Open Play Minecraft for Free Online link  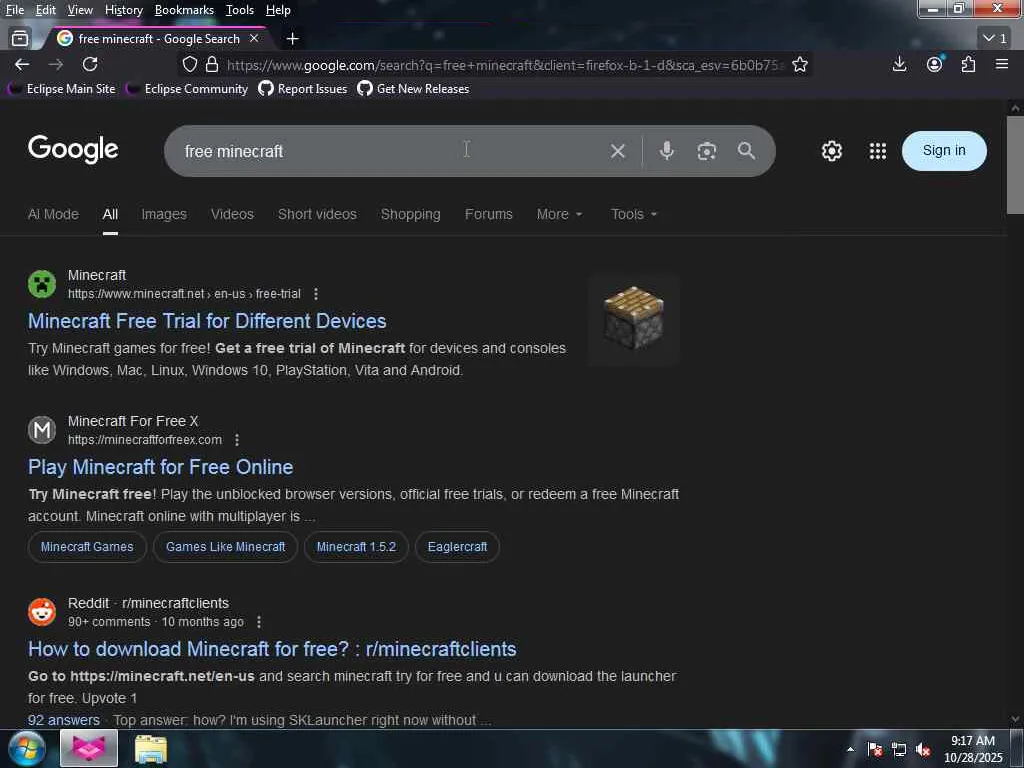tap(161, 467)
